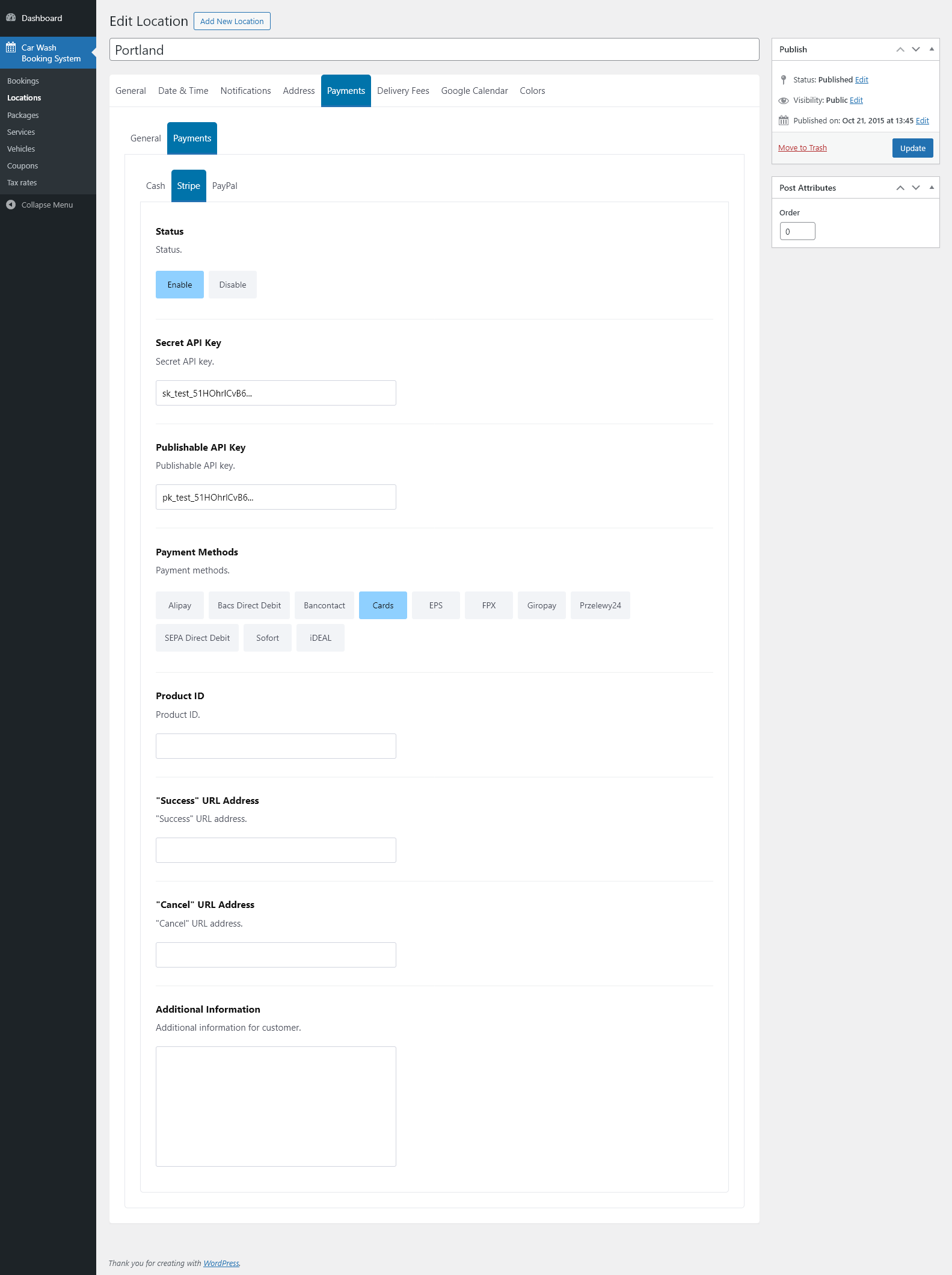Click the Status pin icon in Publish box
952x1275 pixels.
click(x=784, y=79)
